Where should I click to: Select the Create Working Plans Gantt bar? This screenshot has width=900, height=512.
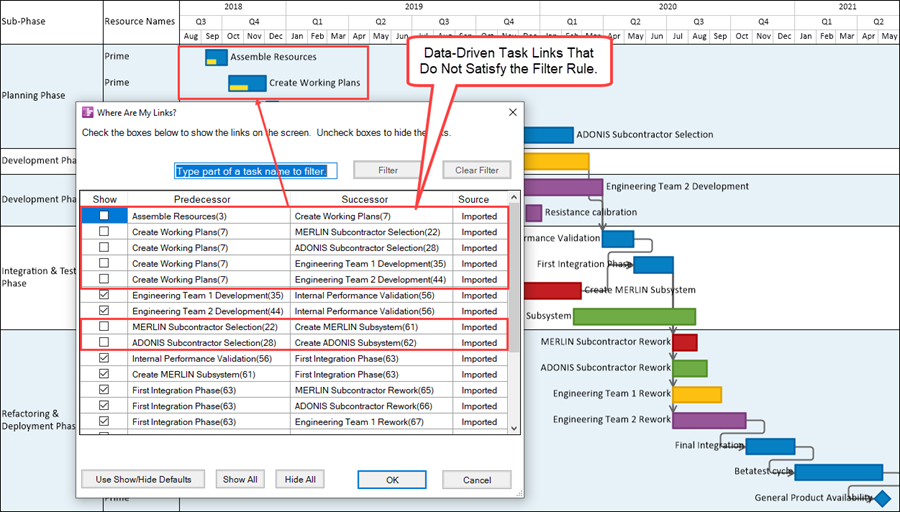(x=247, y=83)
